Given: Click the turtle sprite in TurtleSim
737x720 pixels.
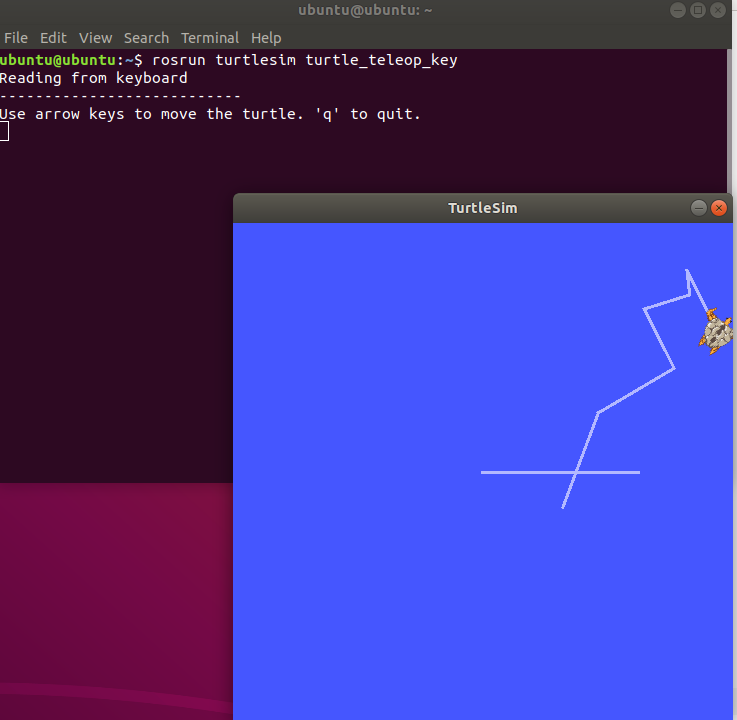Looking at the screenshot, I should [716, 331].
